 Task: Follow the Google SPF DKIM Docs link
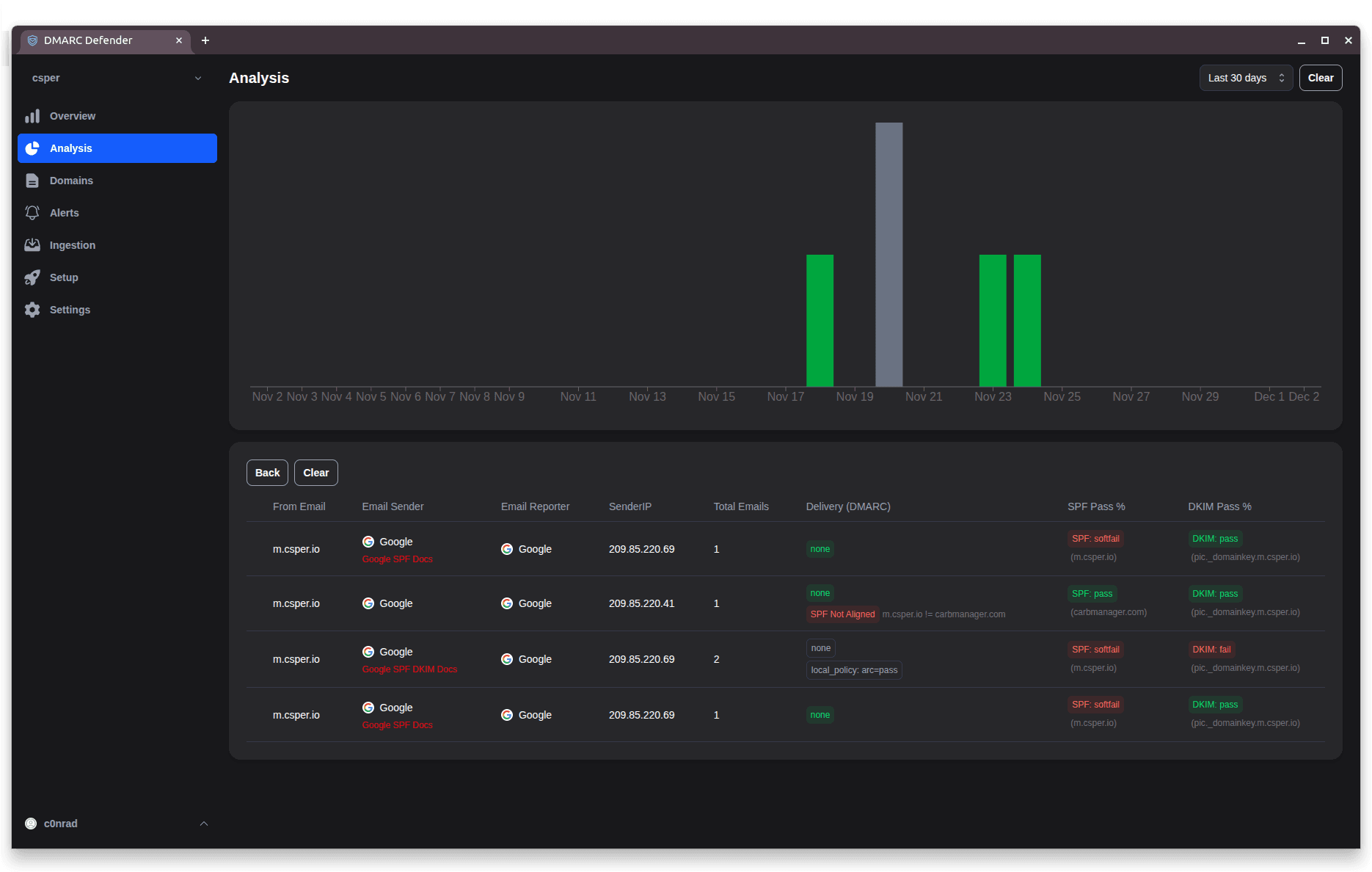click(409, 669)
